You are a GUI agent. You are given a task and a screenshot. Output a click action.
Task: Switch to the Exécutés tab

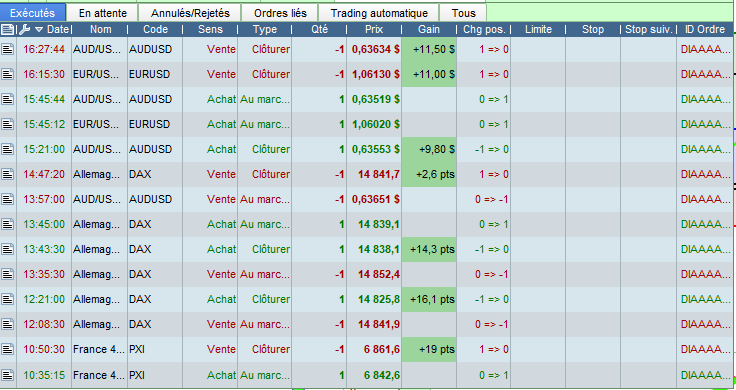pyautogui.click(x=32, y=13)
